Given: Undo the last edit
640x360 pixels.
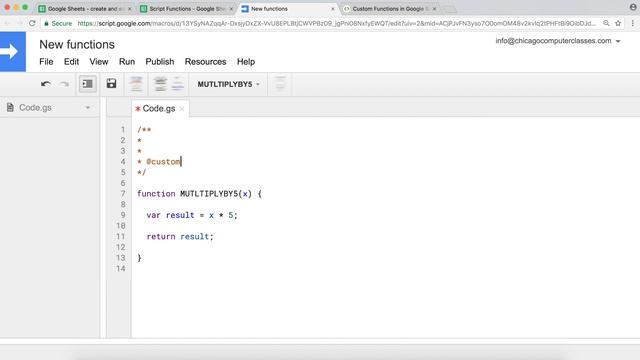Looking at the screenshot, I should tap(46, 84).
